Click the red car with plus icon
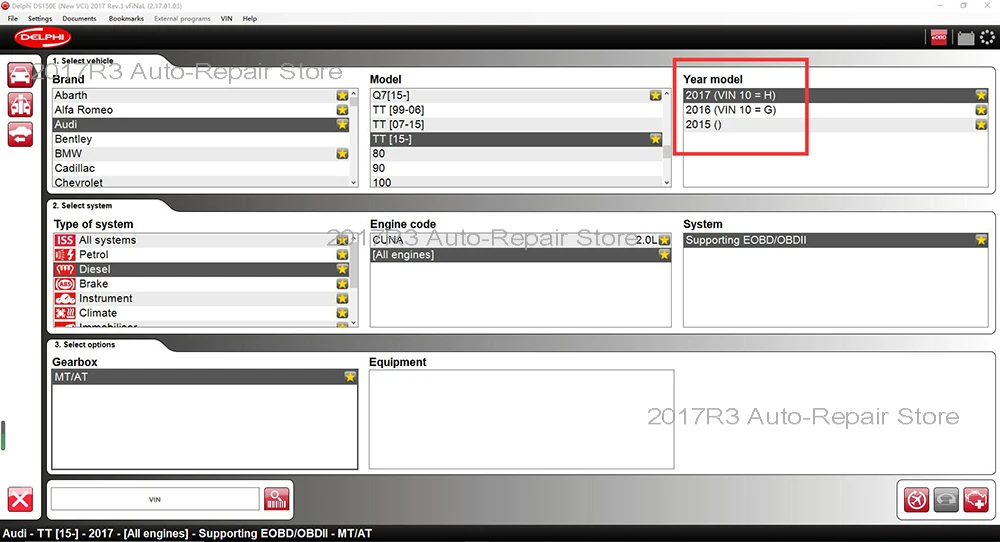1000x542 pixels. click(976, 499)
